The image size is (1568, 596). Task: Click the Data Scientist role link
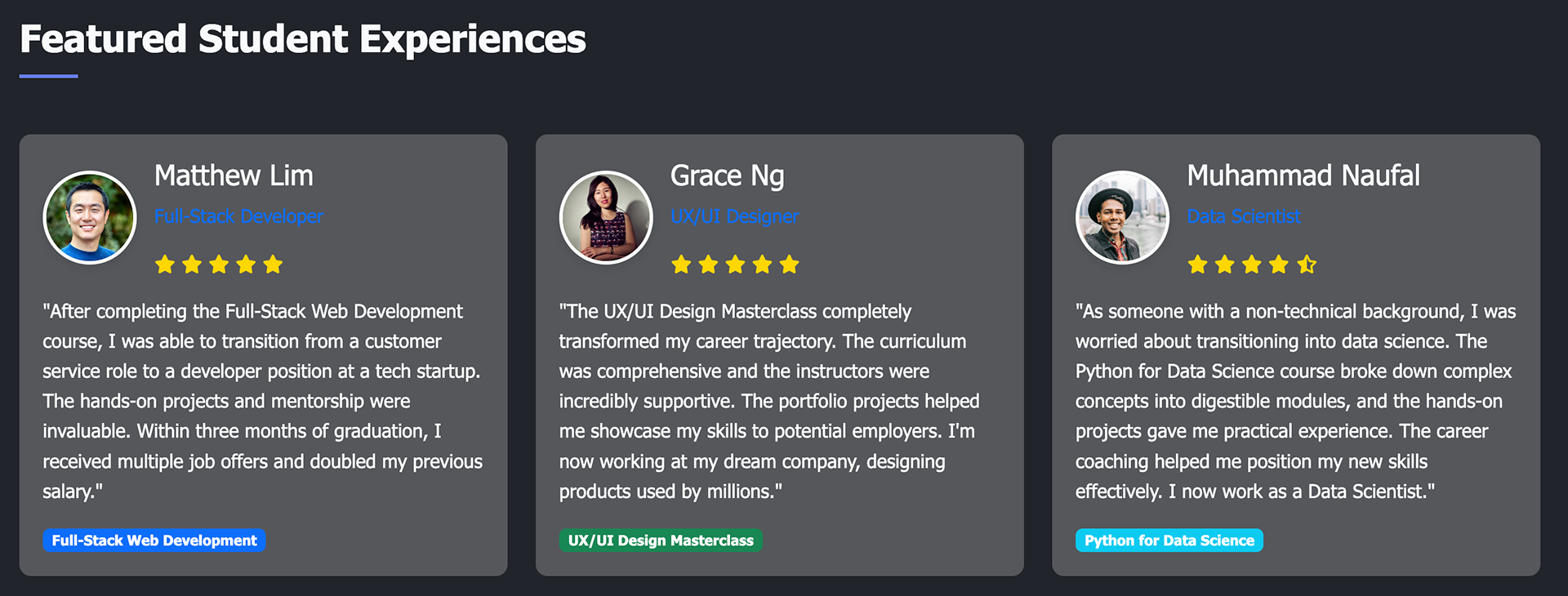pyautogui.click(x=1244, y=216)
